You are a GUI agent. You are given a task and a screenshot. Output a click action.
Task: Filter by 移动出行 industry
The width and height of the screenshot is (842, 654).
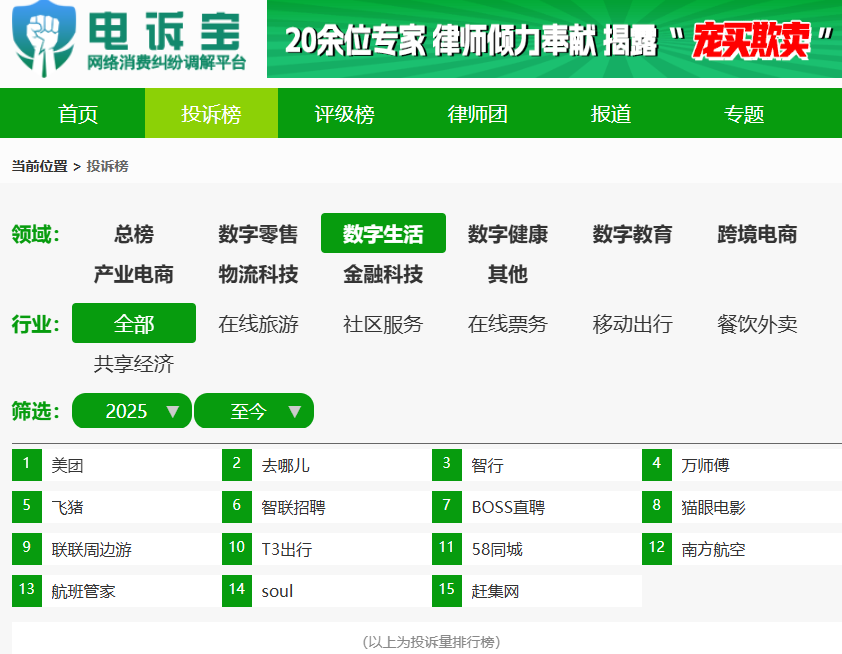pyautogui.click(x=633, y=324)
